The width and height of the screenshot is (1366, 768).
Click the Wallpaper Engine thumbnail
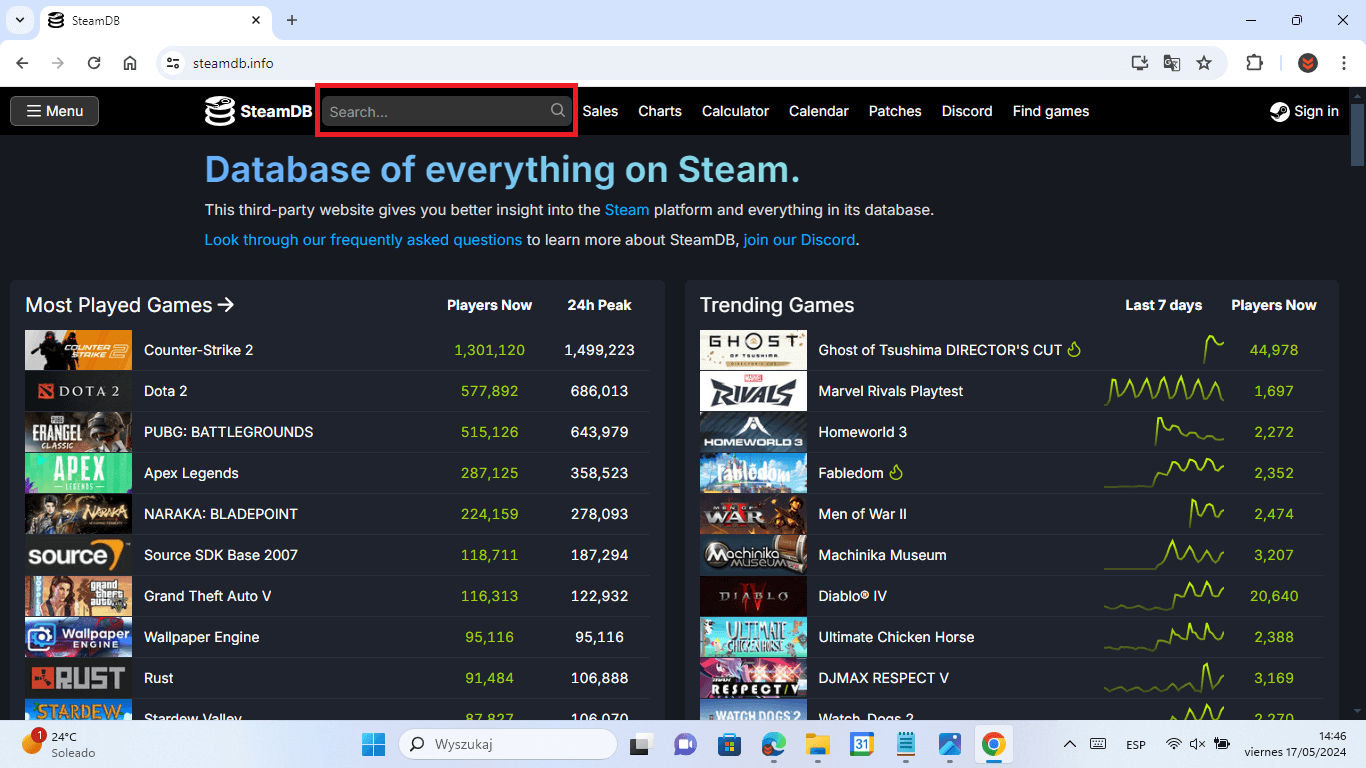(x=78, y=637)
